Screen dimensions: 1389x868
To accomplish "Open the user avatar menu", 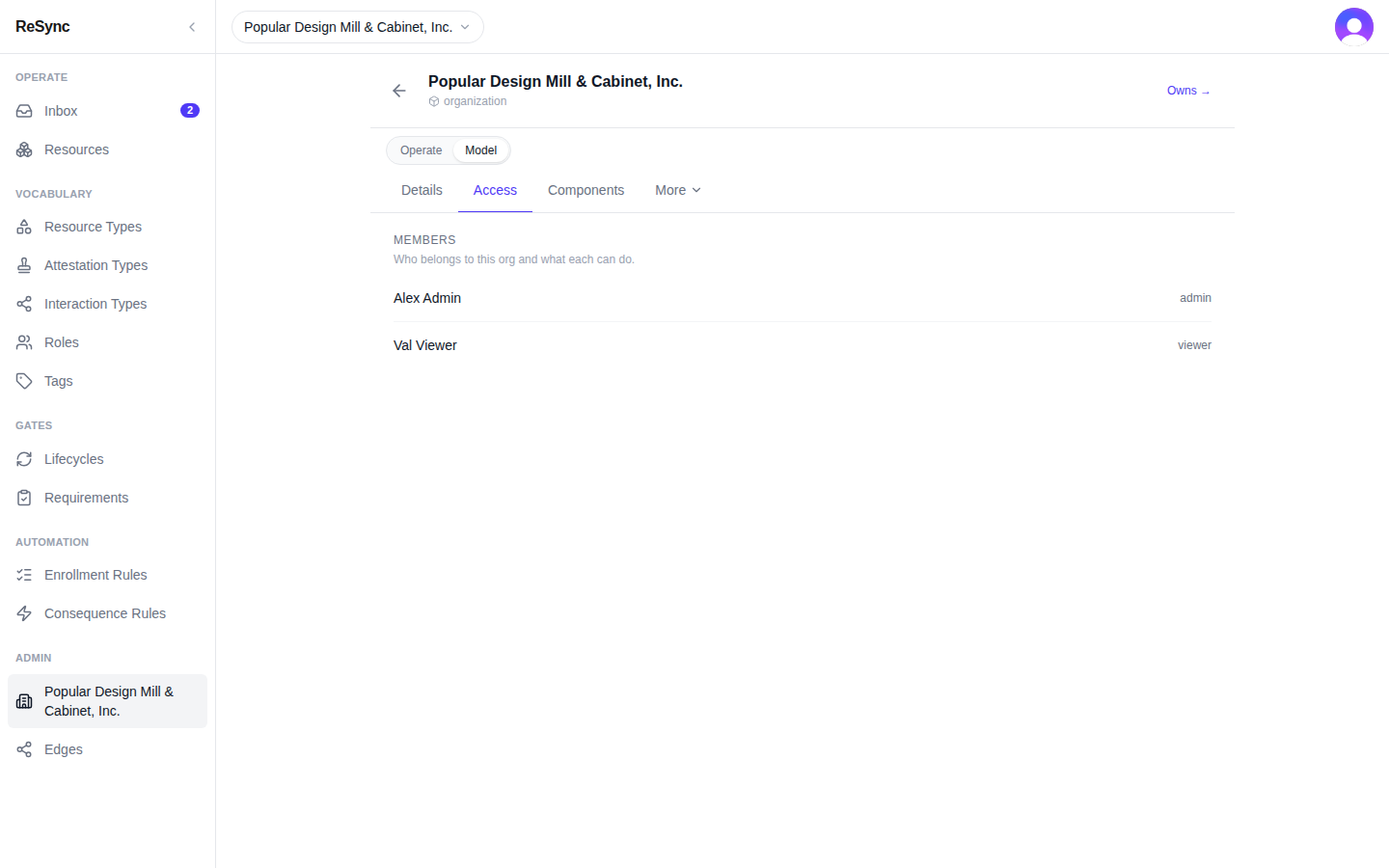I will 1354,27.
